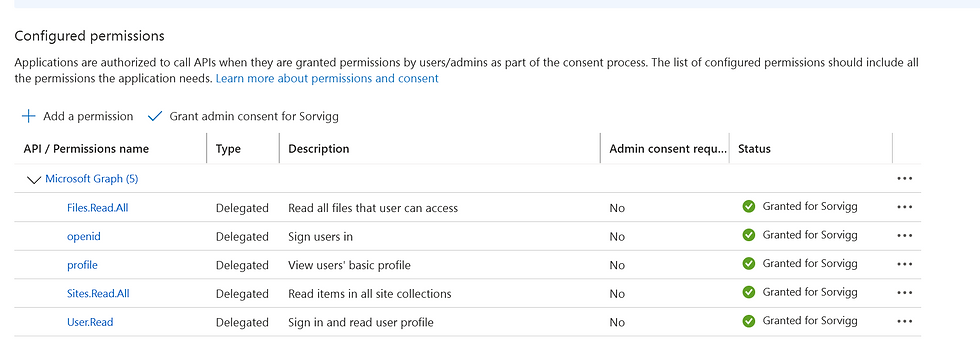Click Grant admin consent for Sorvigg
980x362 pixels.
pyautogui.click(x=243, y=116)
